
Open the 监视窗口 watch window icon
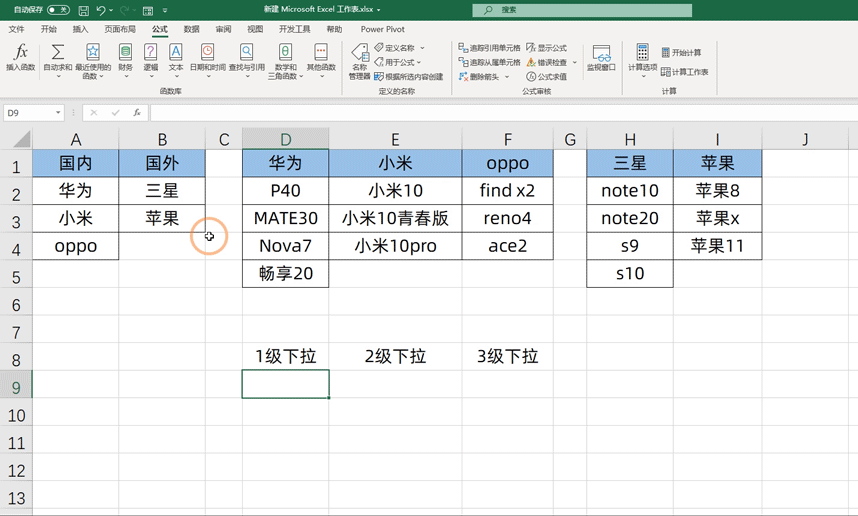(x=601, y=54)
